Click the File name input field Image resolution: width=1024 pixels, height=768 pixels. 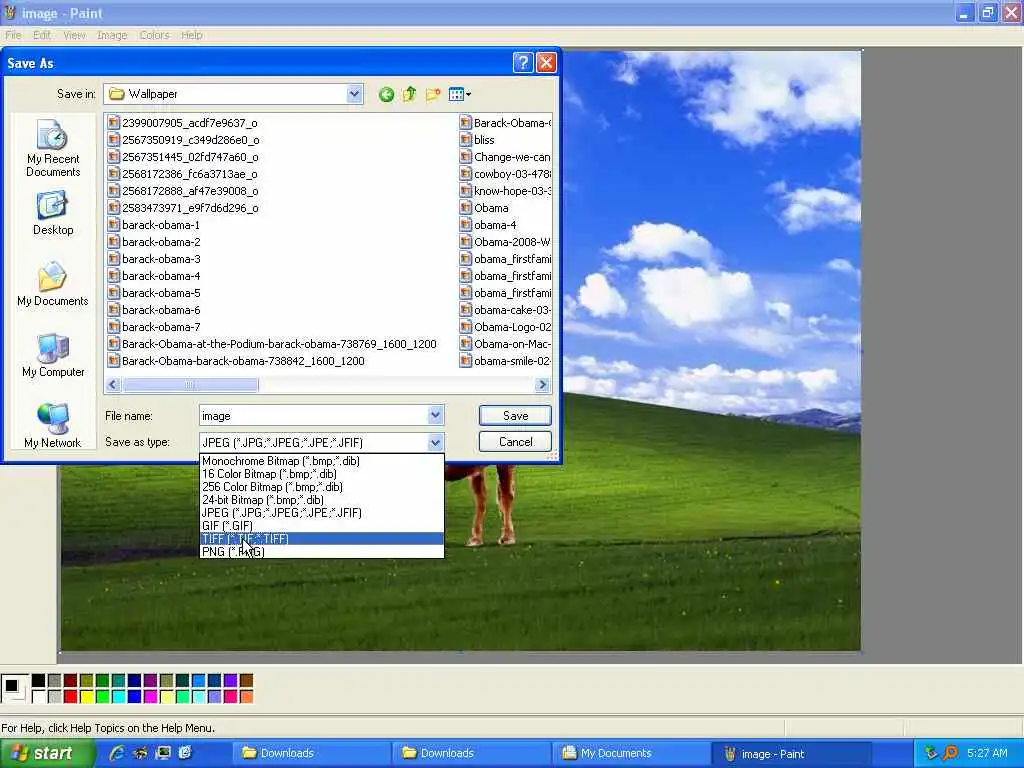click(313, 416)
